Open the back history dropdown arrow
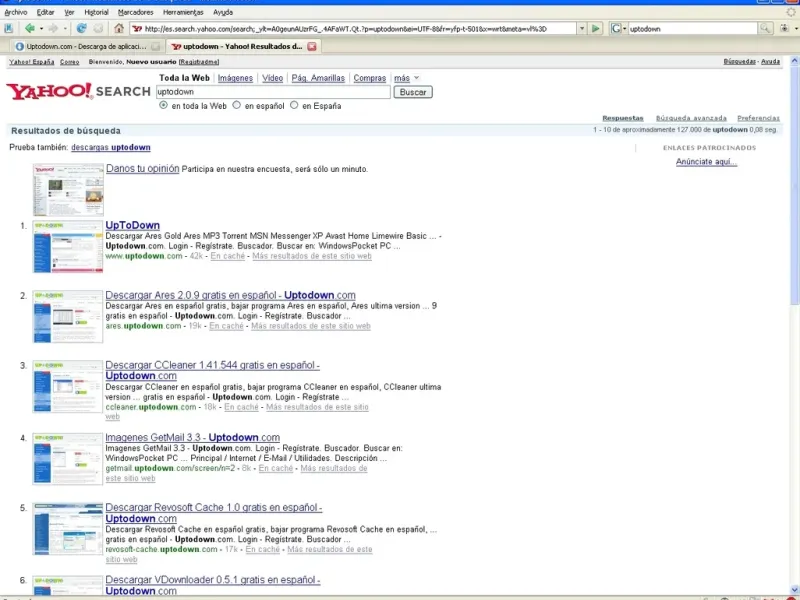This screenshot has height=600, width=800. [x=41, y=29]
